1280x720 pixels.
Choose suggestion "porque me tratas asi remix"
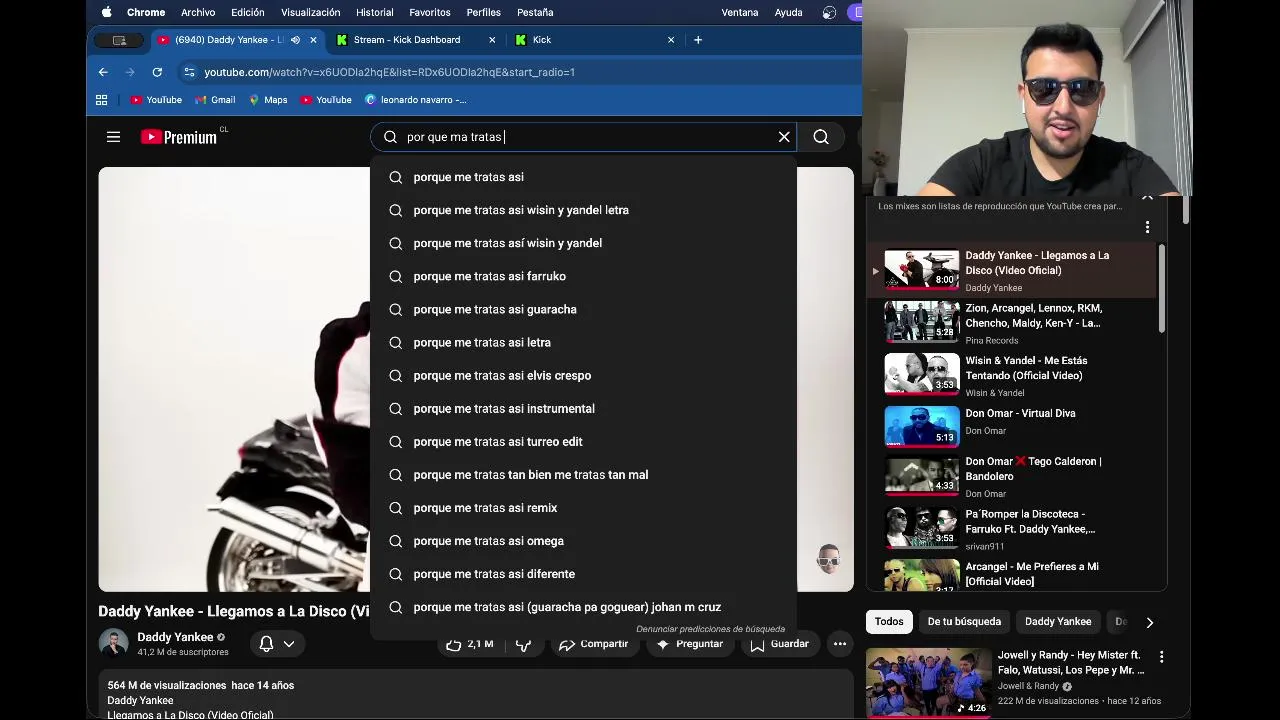pos(583,508)
